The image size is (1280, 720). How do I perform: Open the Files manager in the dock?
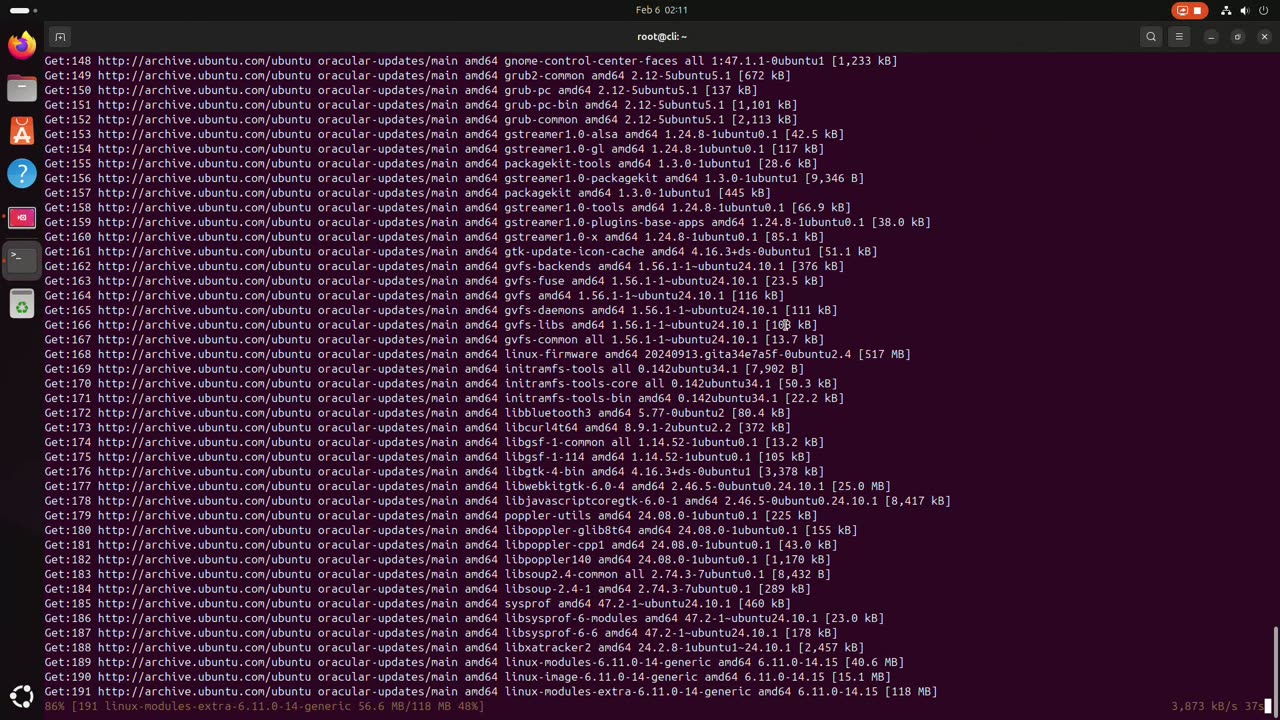[21, 88]
